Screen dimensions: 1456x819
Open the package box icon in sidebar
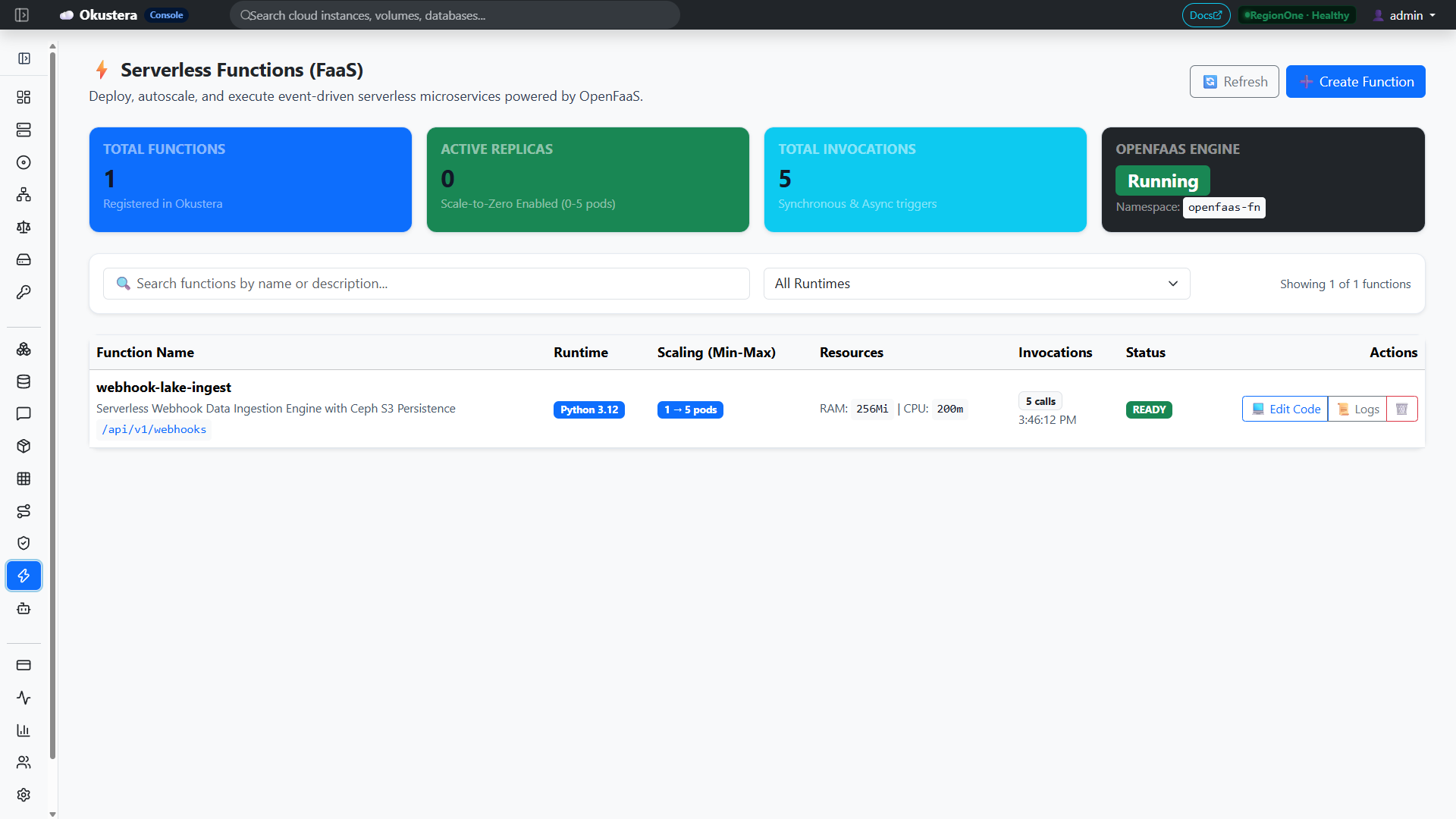click(x=24, y=446)
